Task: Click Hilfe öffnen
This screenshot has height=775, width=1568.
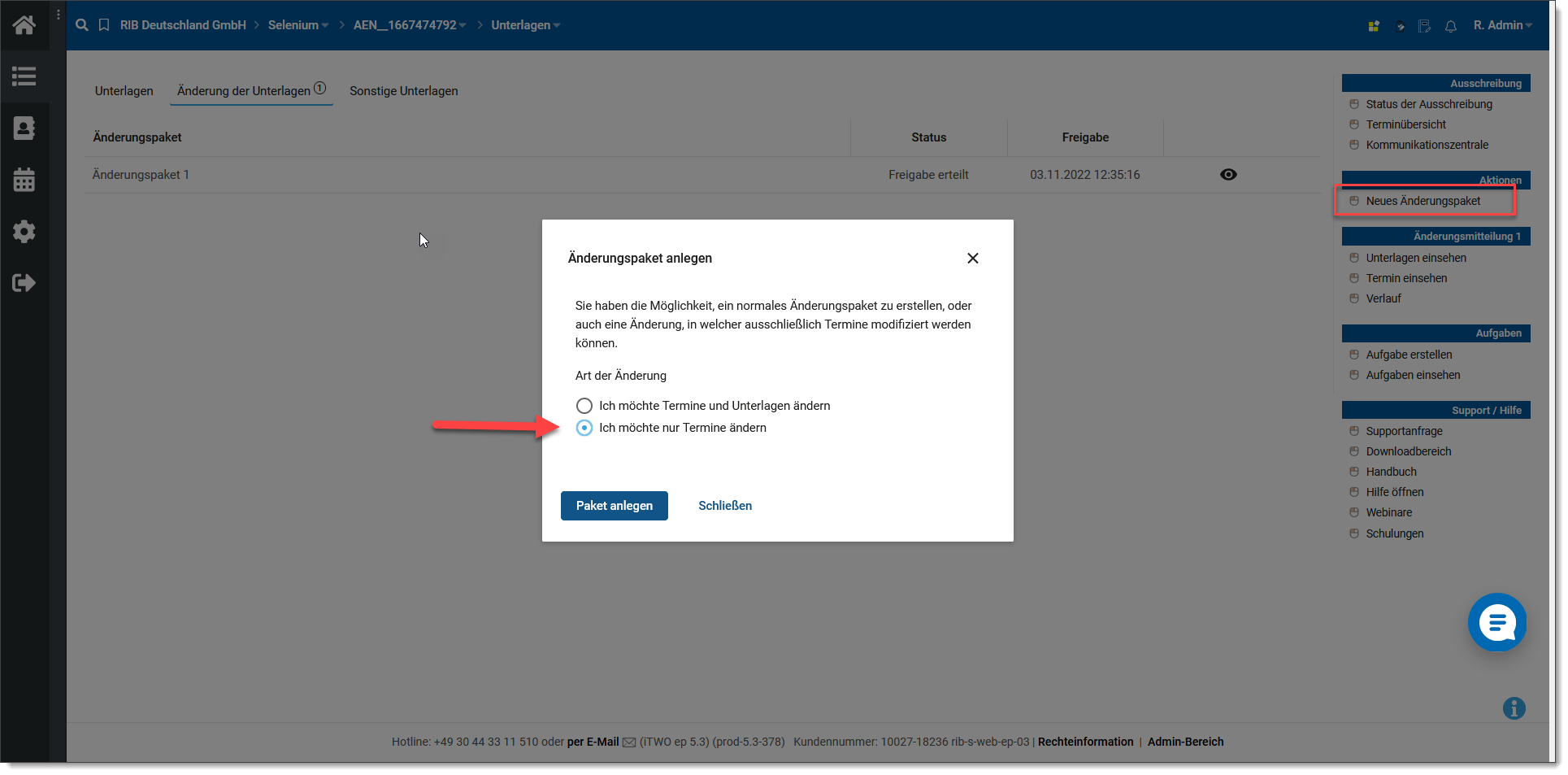Action: pos(1395,492)
